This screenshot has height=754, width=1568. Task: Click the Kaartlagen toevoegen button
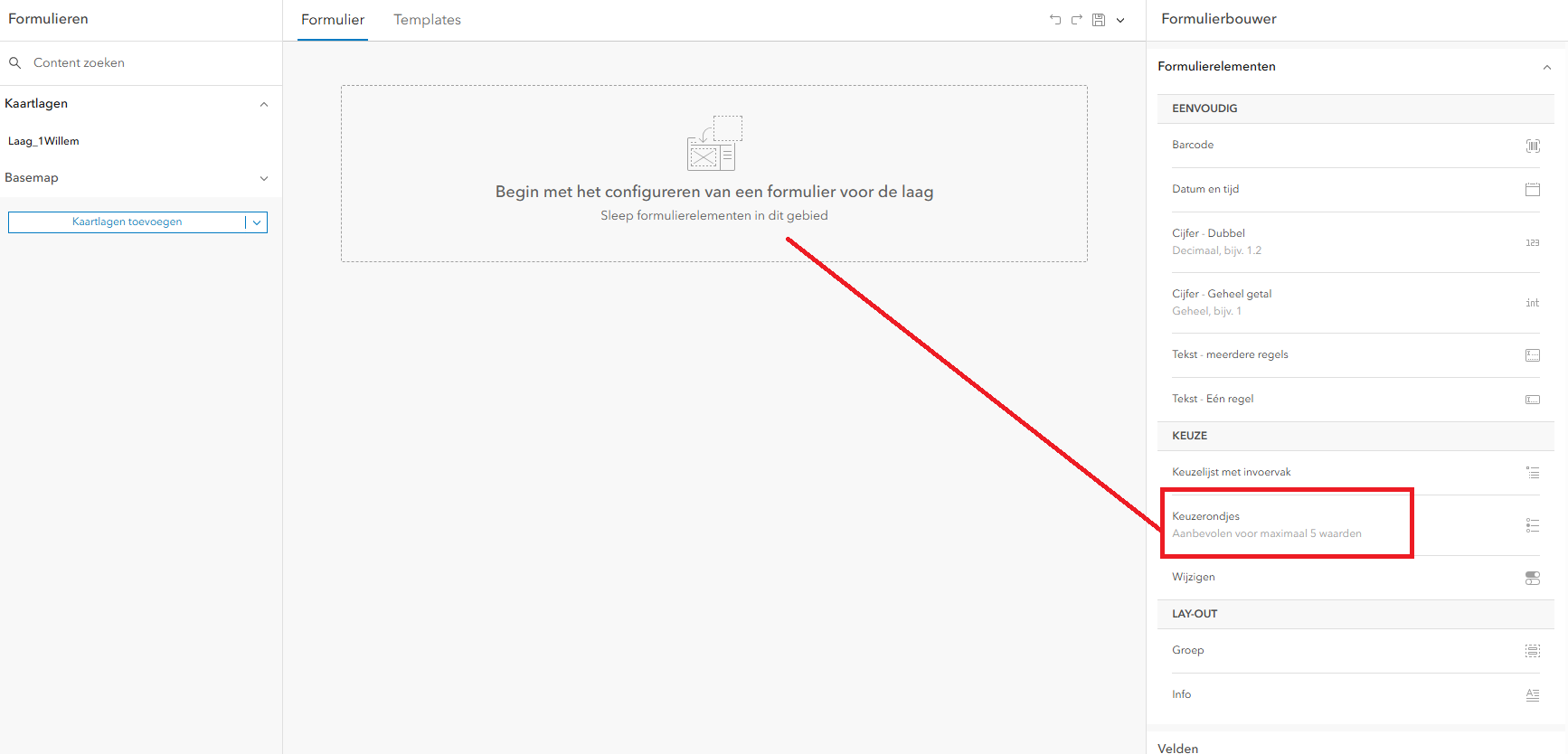[x=127, y=222]
